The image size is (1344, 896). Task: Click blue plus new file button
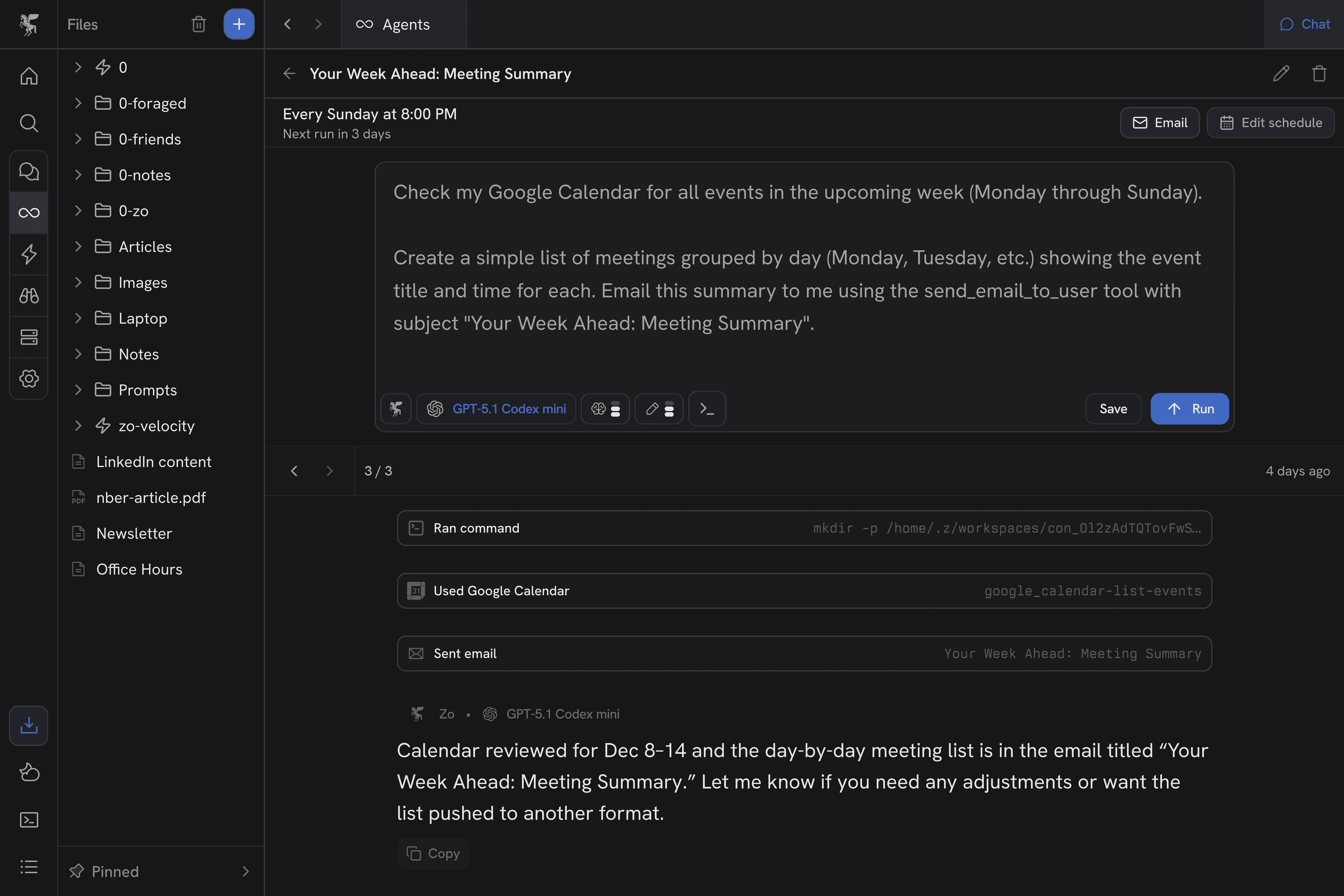coord(239,24)
